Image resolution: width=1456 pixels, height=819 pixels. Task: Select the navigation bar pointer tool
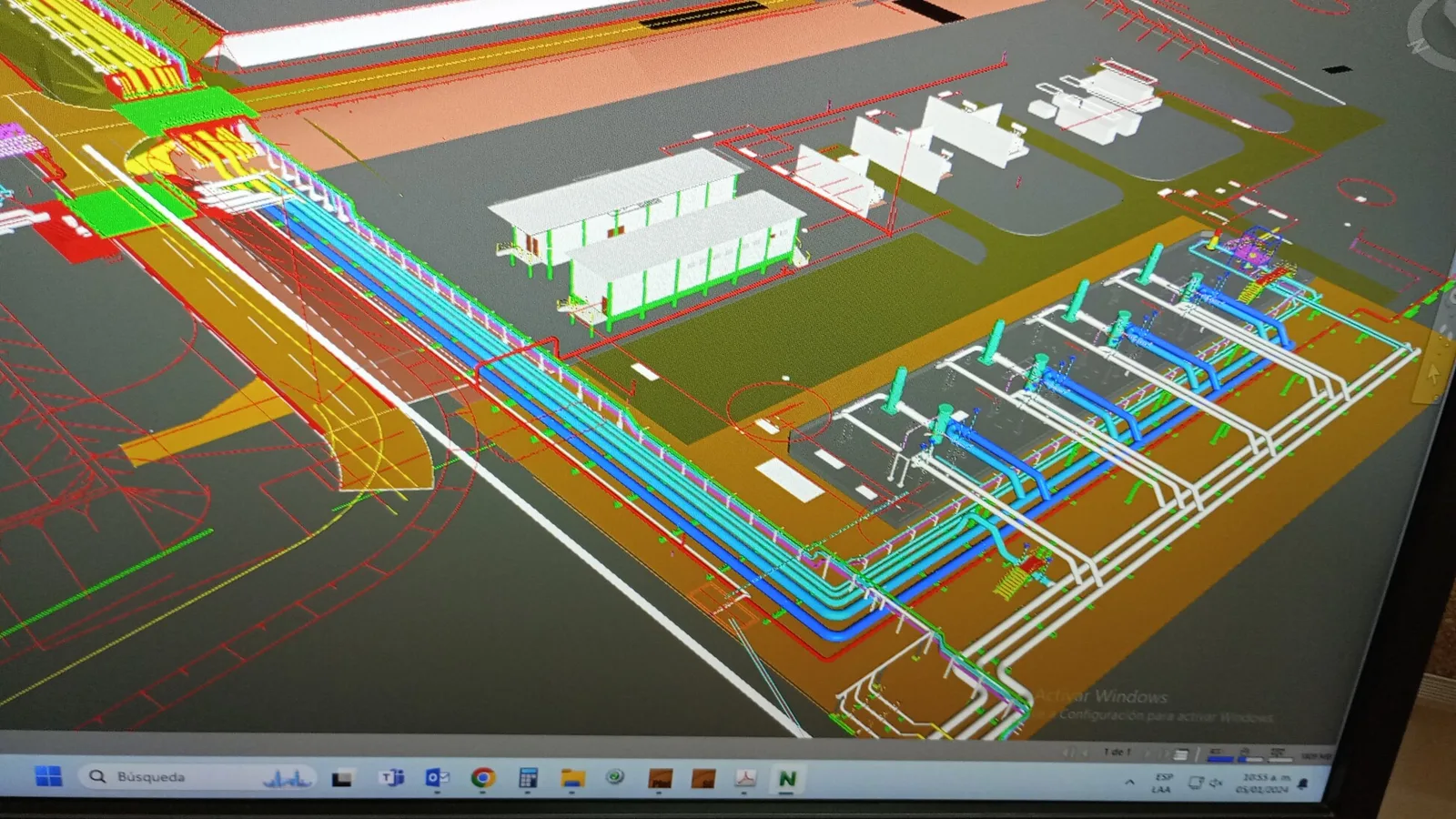coord(1434,373)
